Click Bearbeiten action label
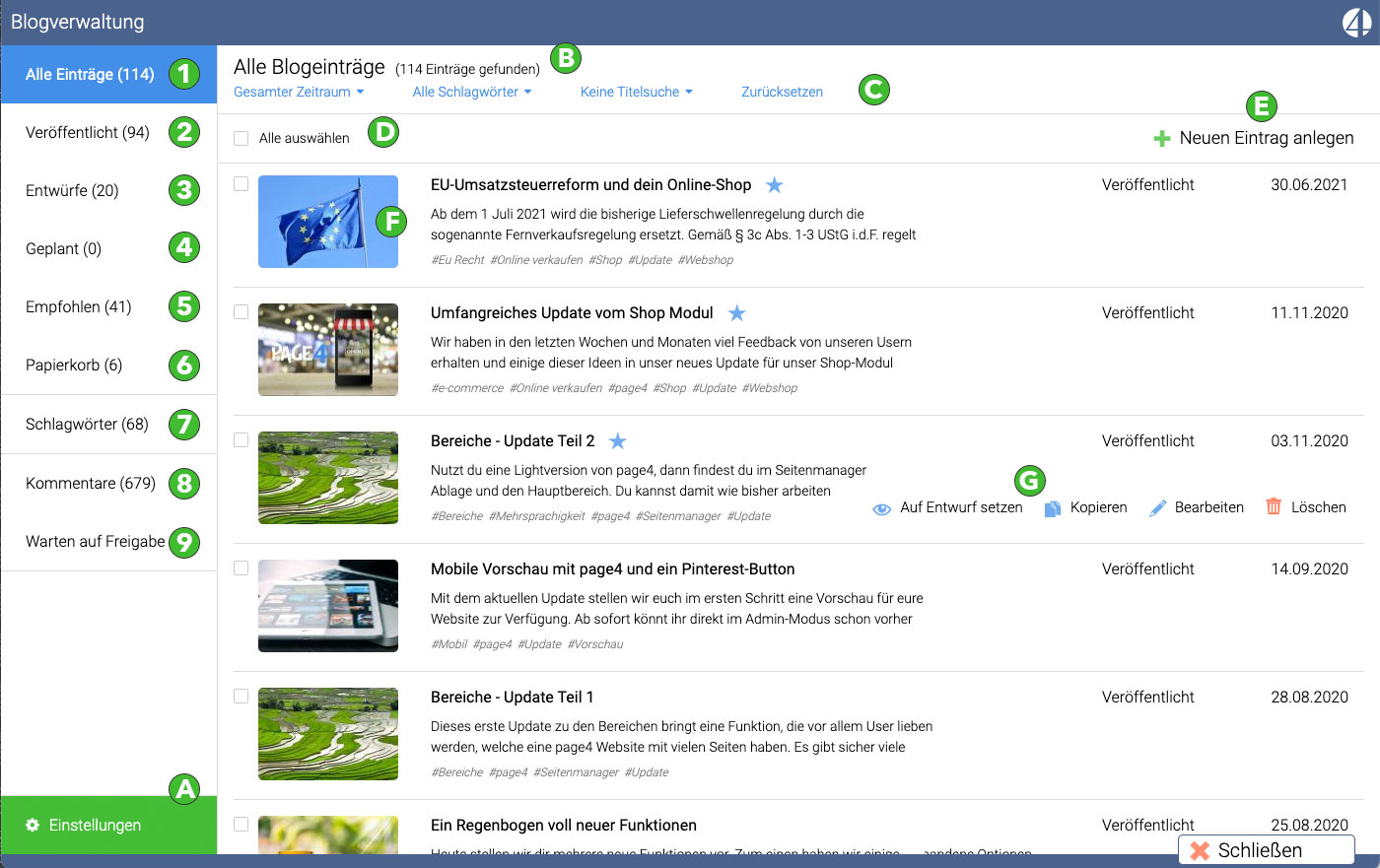This screenshot has height=868, width=1380. (x=1209, y=507)
